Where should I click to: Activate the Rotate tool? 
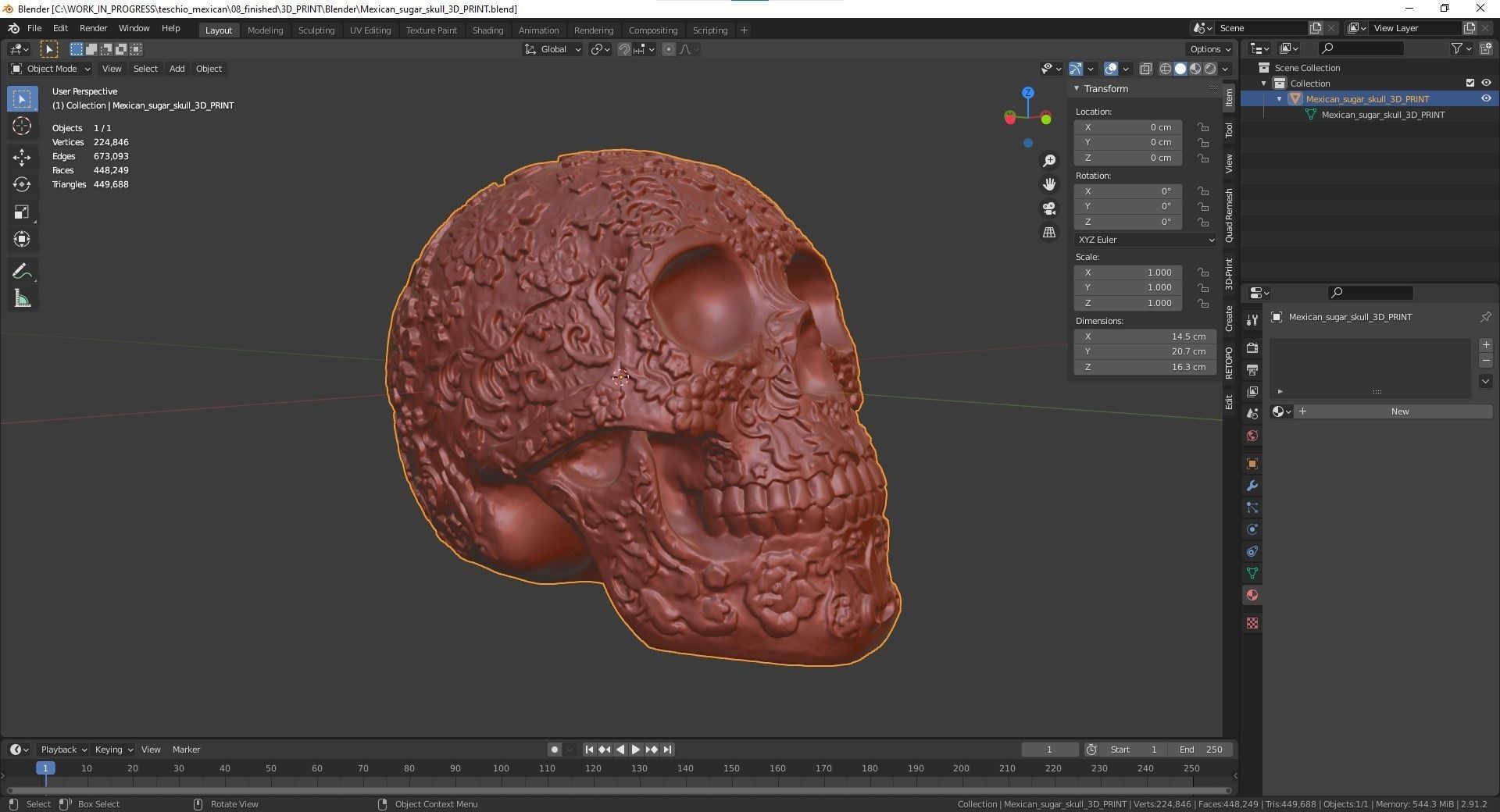click(22, 184)
